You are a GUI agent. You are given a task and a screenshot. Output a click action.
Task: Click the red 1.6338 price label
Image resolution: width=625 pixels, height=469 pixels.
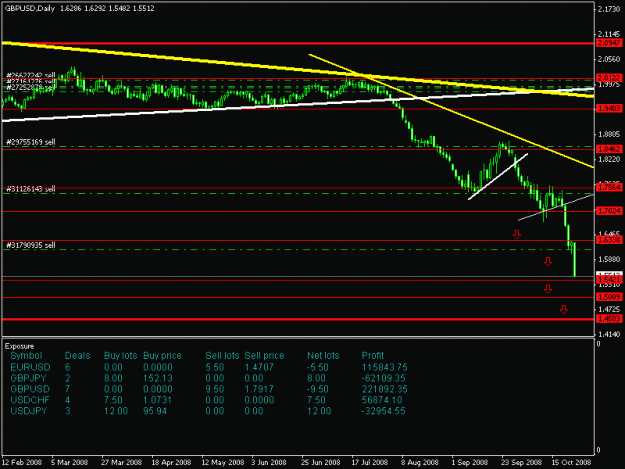[609, 239]
